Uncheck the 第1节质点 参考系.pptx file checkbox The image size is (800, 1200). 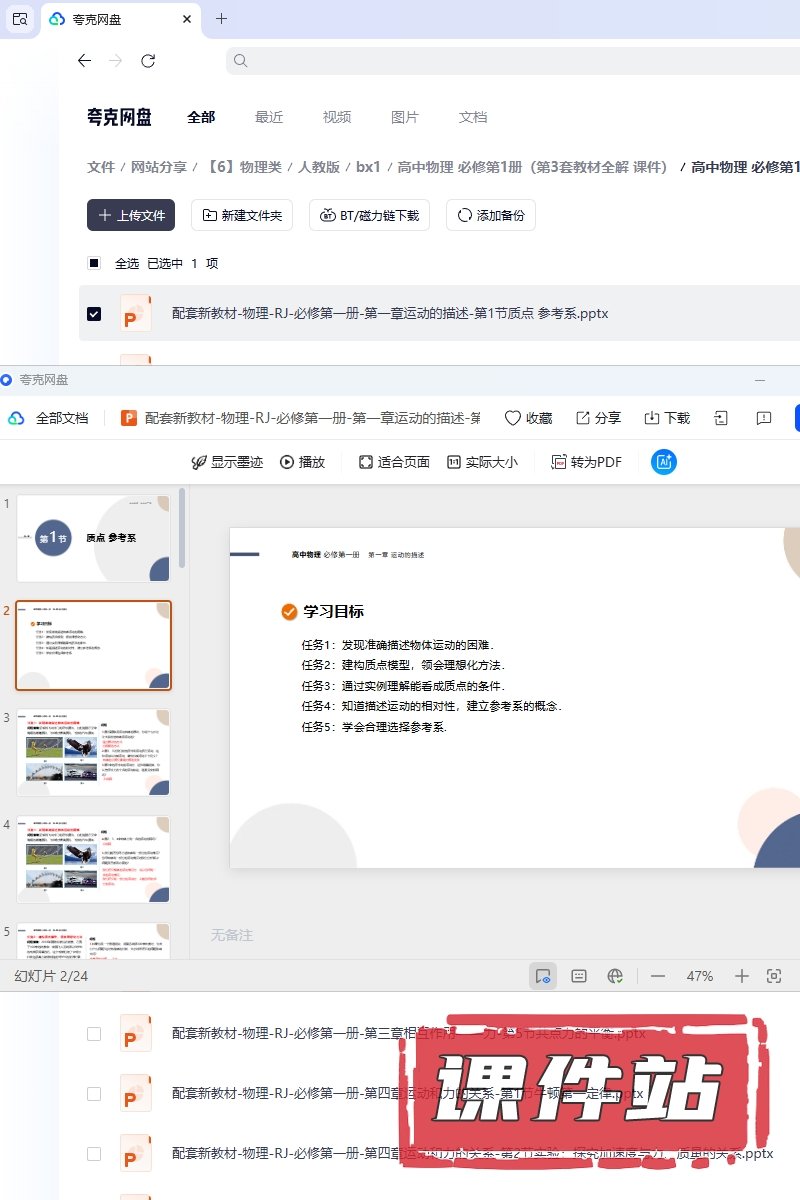94,314
